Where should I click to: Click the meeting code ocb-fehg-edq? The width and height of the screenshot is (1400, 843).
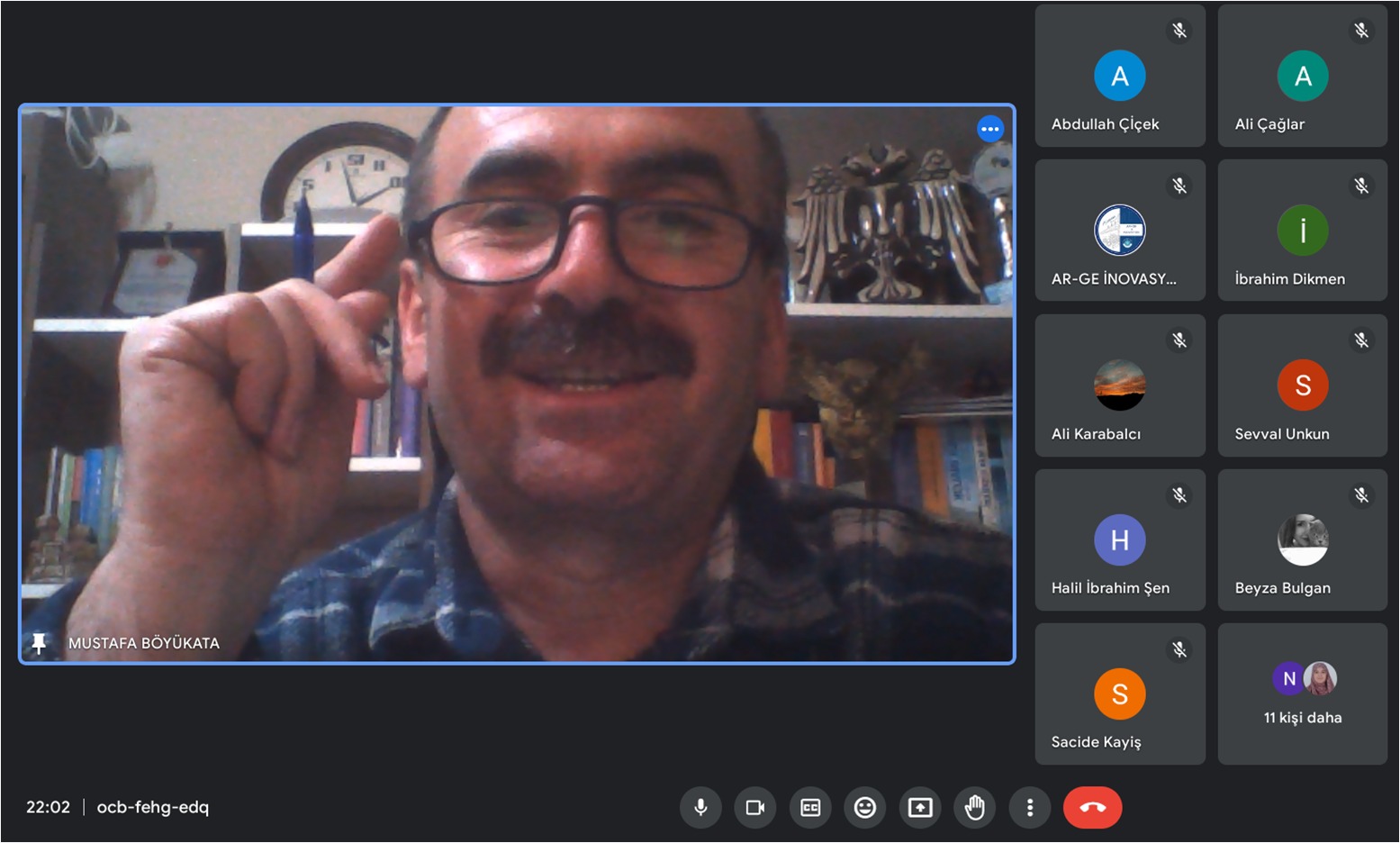click(x=152, y=808)
